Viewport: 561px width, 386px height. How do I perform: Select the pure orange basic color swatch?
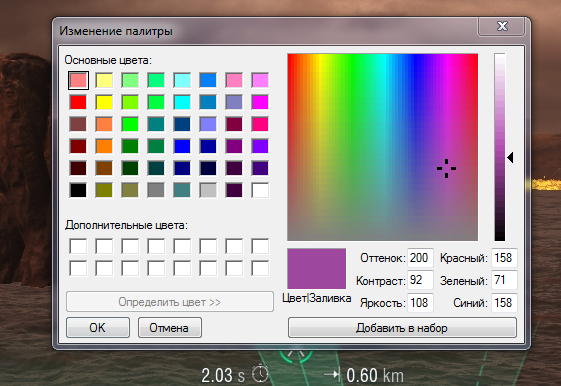click(x=104, y=146)
